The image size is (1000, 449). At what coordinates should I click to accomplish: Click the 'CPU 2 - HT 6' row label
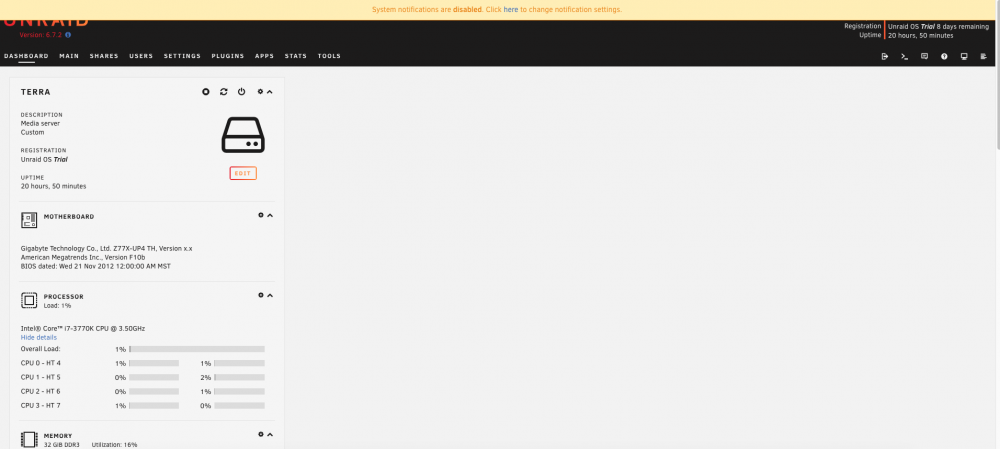point(40,391)
